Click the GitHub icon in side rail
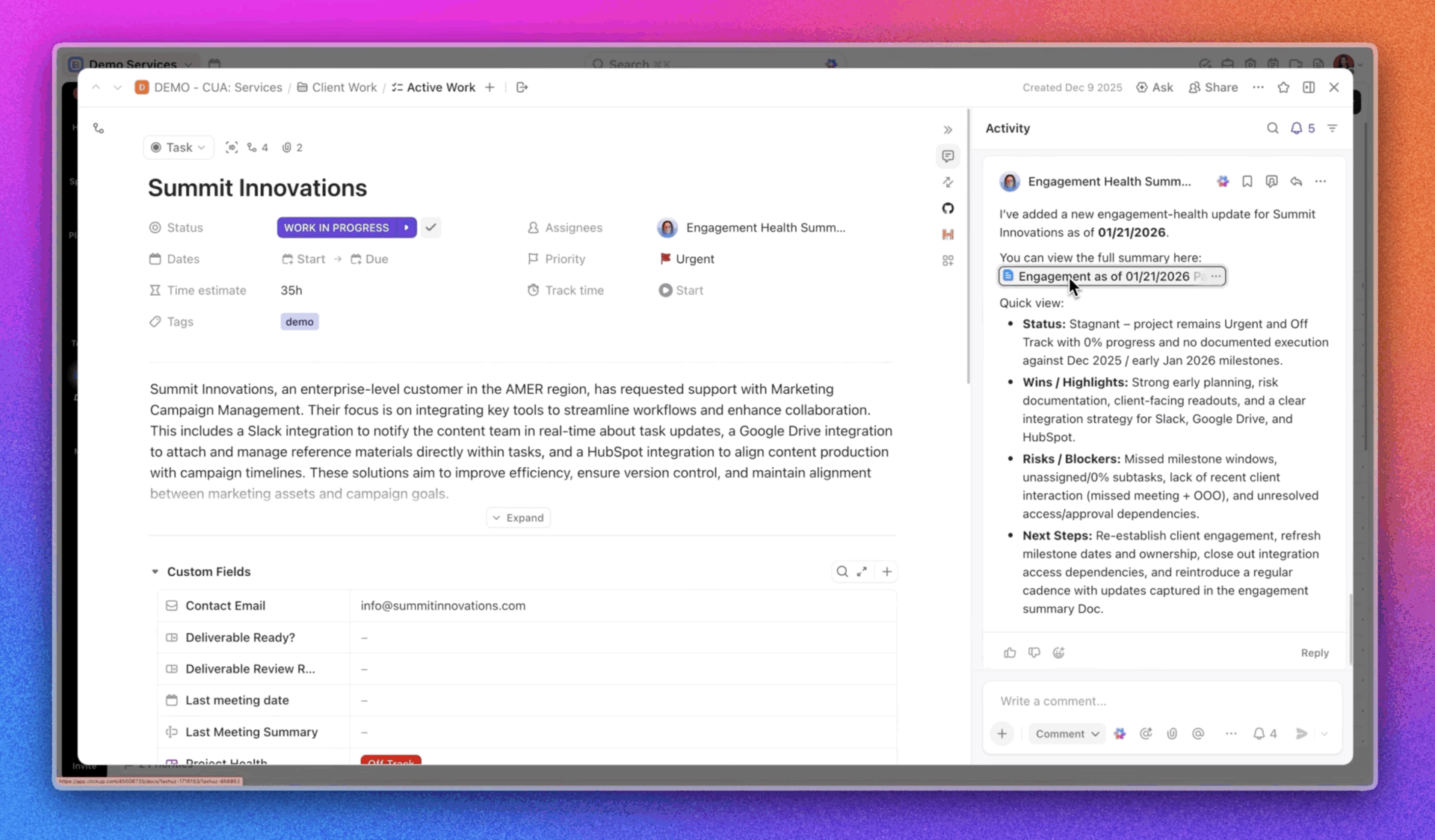Viewport: 1435px width, 840px height. (948, 209)
